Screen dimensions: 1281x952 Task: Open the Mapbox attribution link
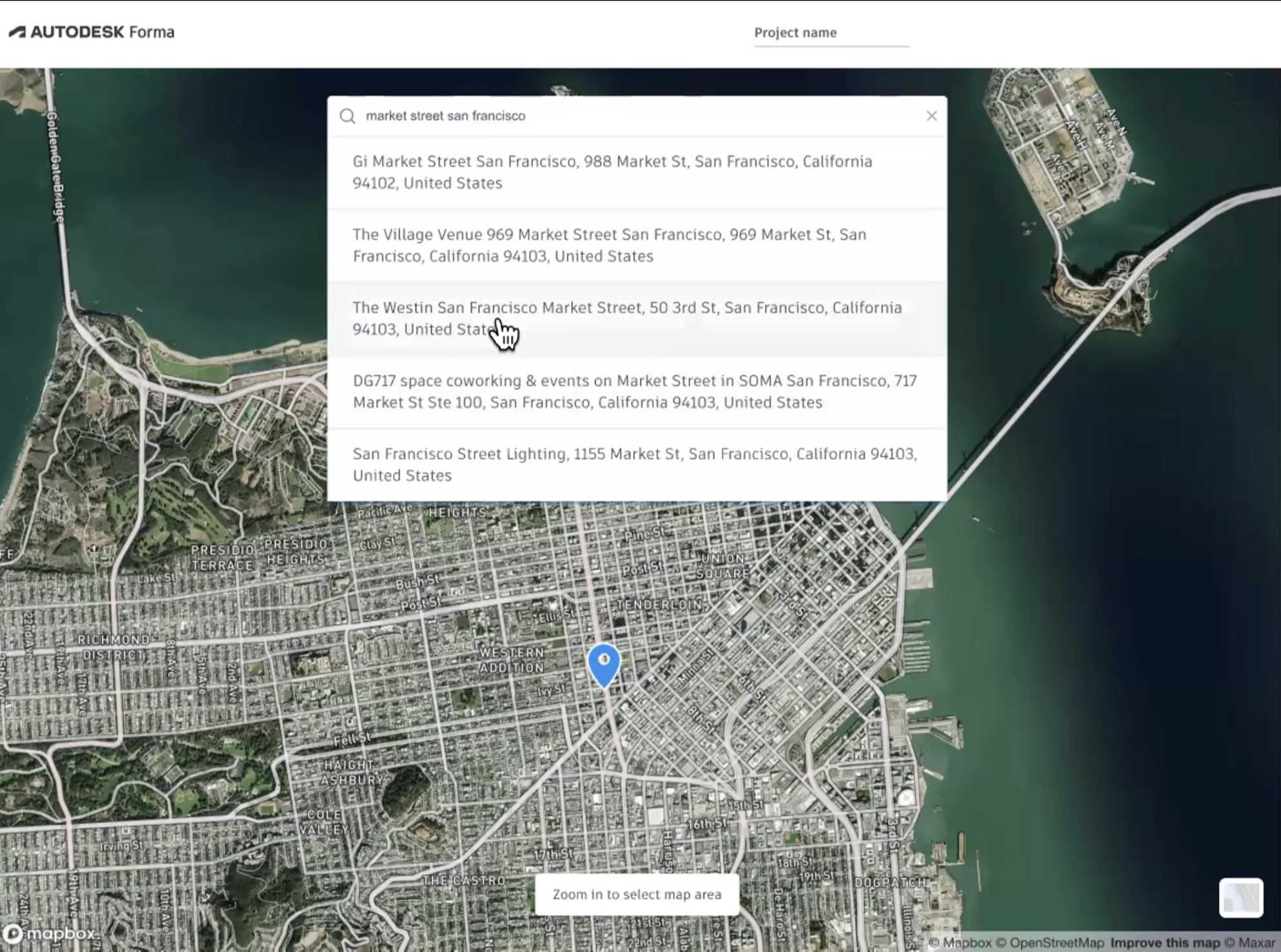959,943
